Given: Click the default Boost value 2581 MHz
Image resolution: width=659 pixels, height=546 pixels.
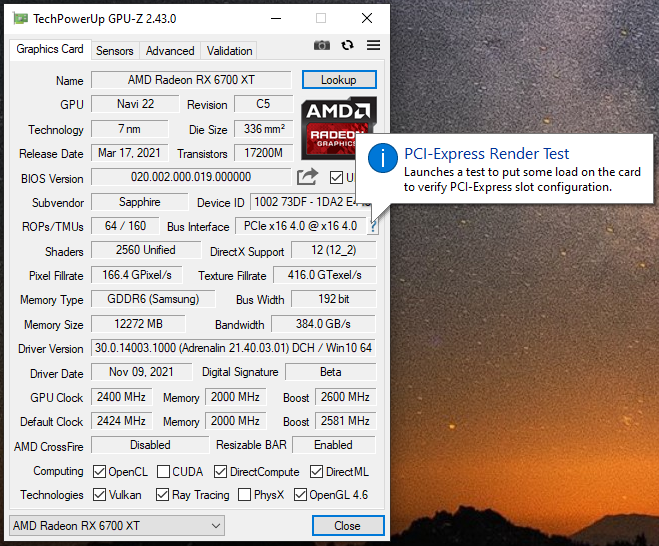Looking at the screenshot, I should tap(345, 421).
